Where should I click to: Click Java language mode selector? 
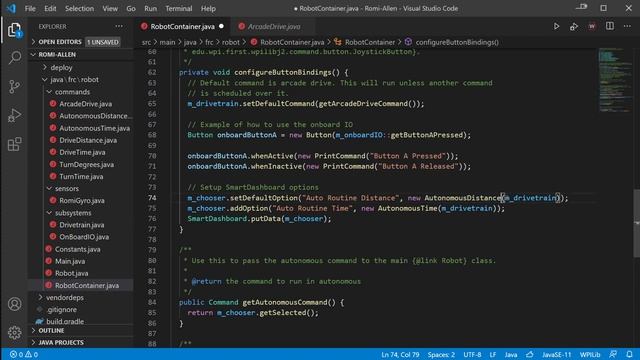[511, 354]
